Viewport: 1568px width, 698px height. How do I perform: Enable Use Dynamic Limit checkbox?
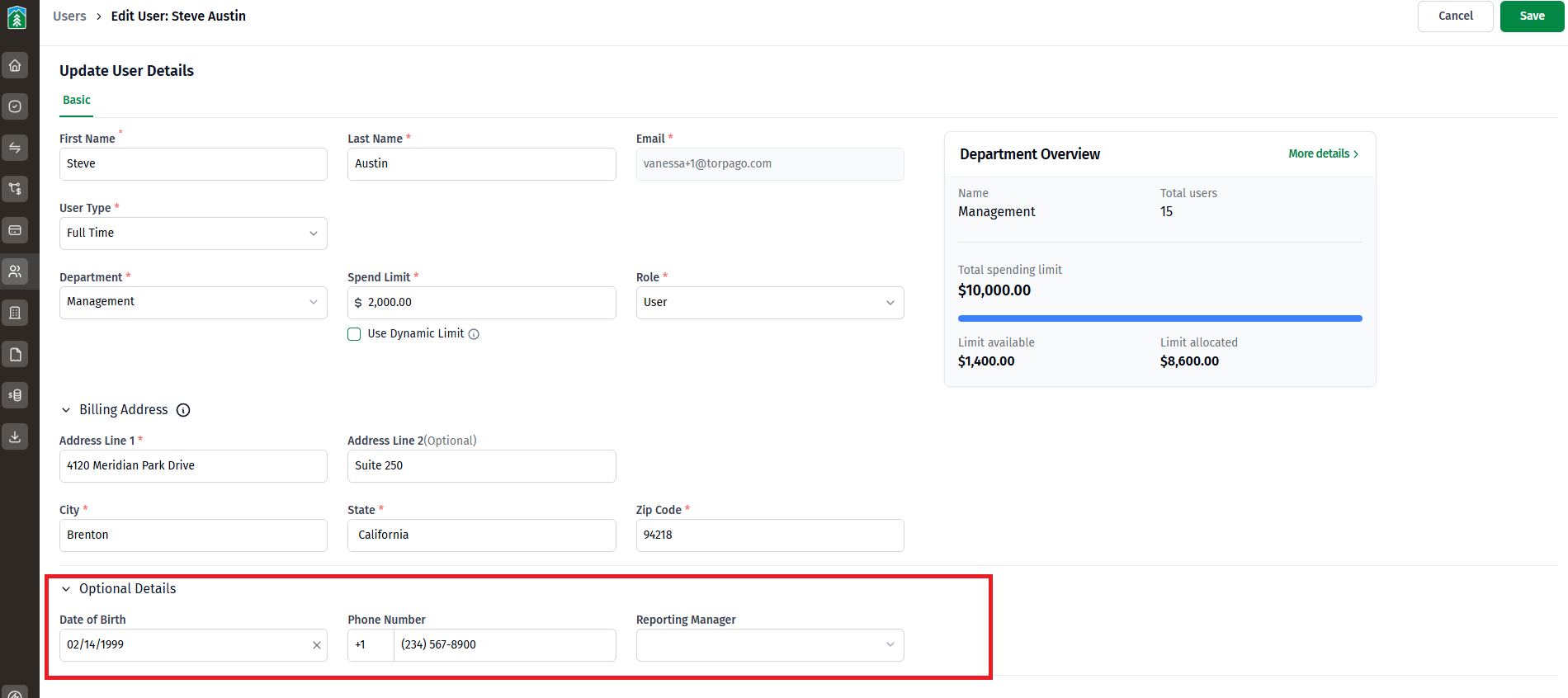click(x=354, y=334)
